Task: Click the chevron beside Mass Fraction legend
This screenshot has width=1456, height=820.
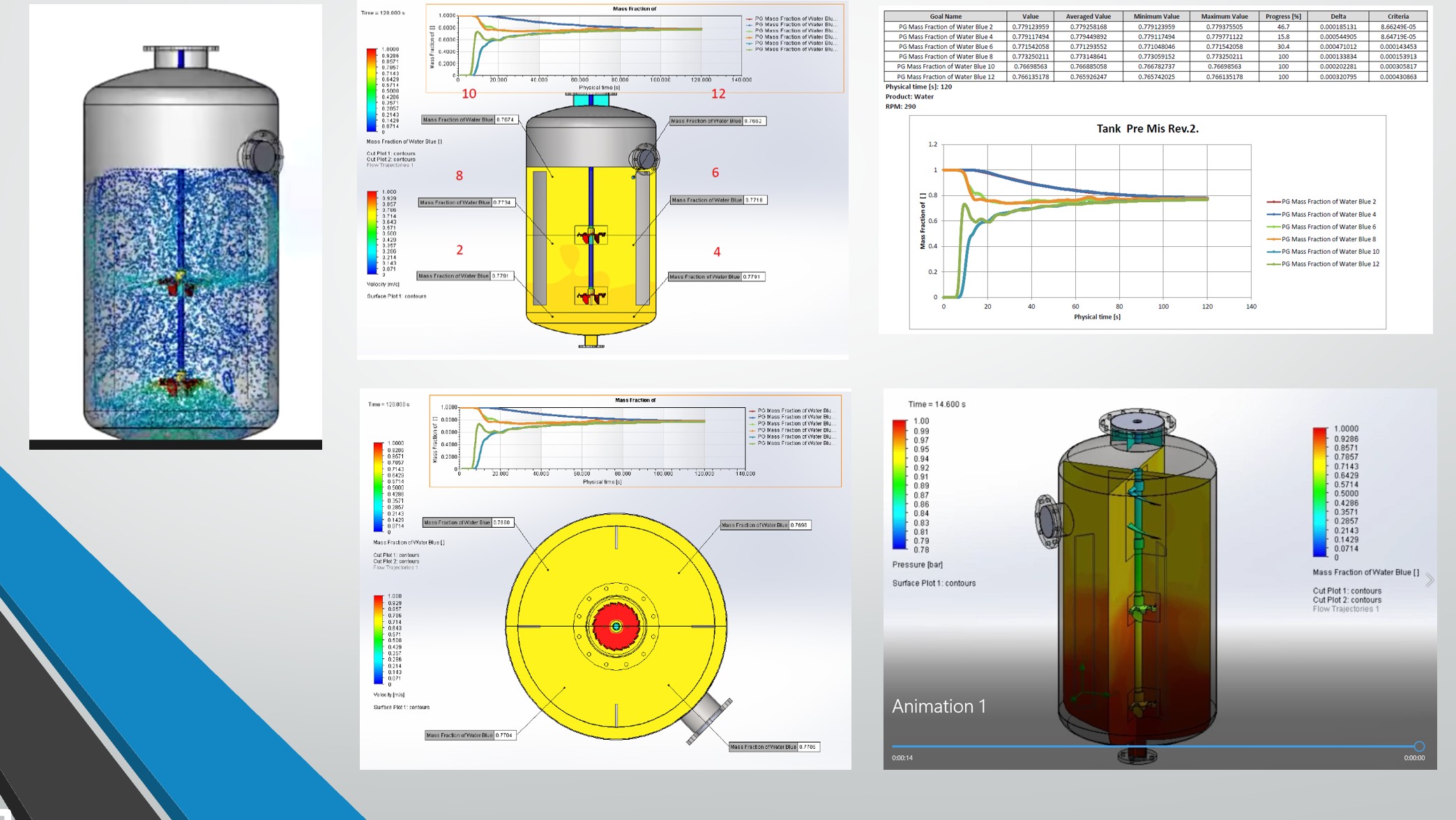Action: tap(1429, 580)
